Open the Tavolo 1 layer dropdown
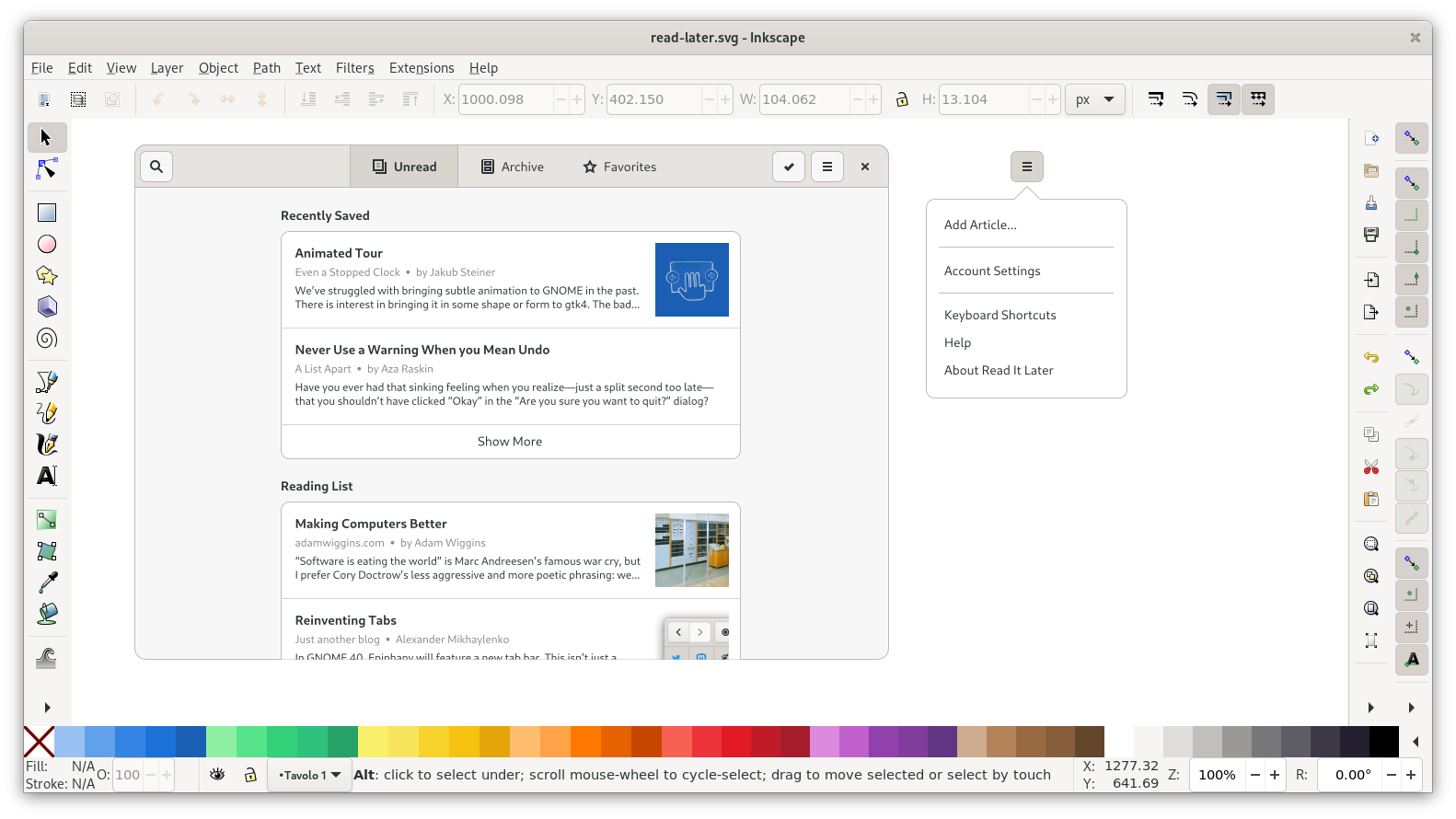Viewport: 1456px width, 819px height. [x=309, y=775]
